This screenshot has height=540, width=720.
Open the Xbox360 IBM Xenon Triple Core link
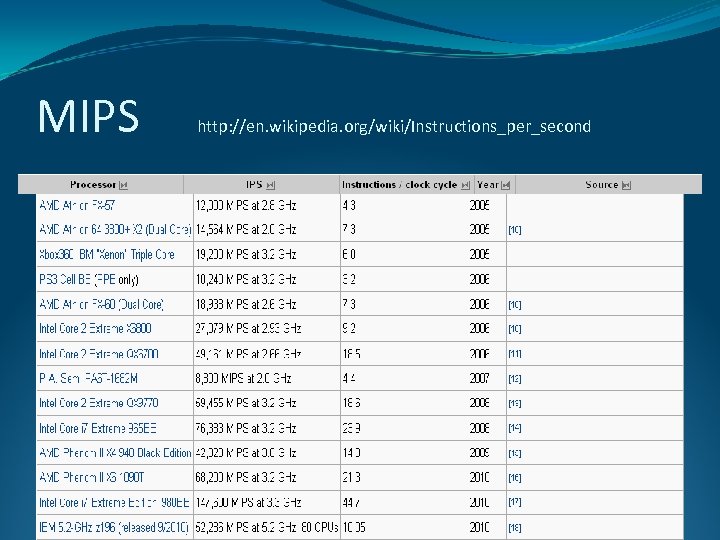pos(107,254)
